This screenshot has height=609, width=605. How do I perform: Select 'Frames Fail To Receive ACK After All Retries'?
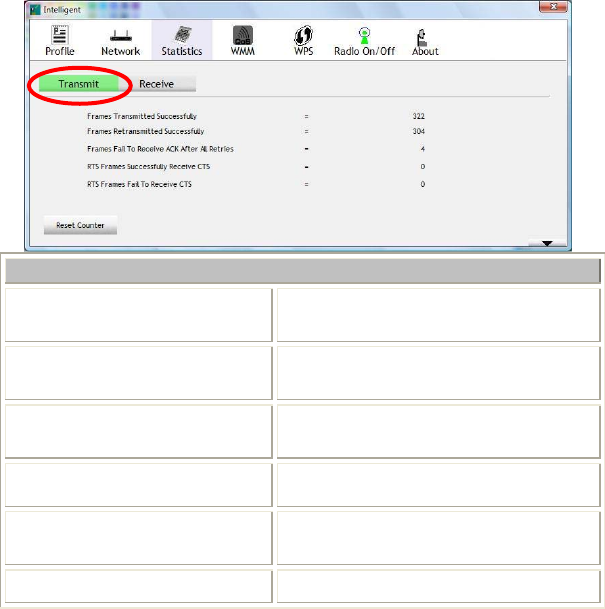pos(160,149)
